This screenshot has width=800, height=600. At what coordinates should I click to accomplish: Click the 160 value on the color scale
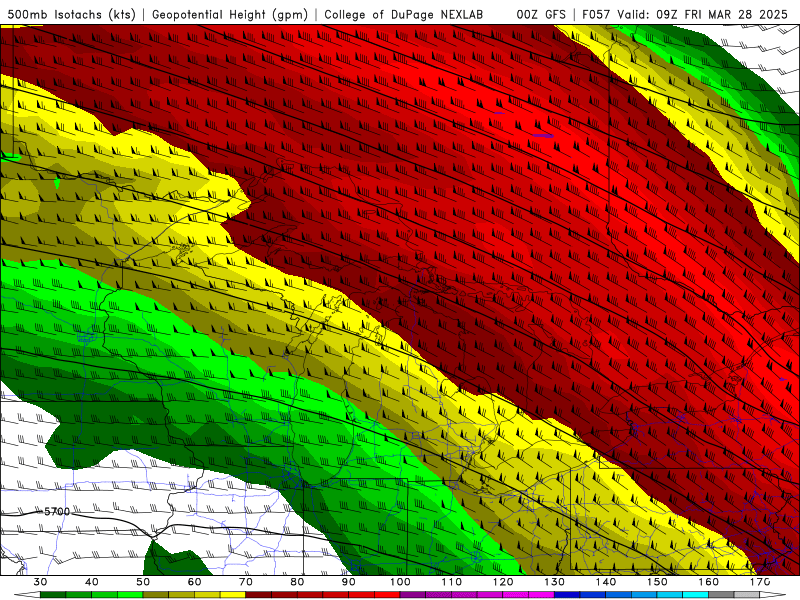coord(708,582)
